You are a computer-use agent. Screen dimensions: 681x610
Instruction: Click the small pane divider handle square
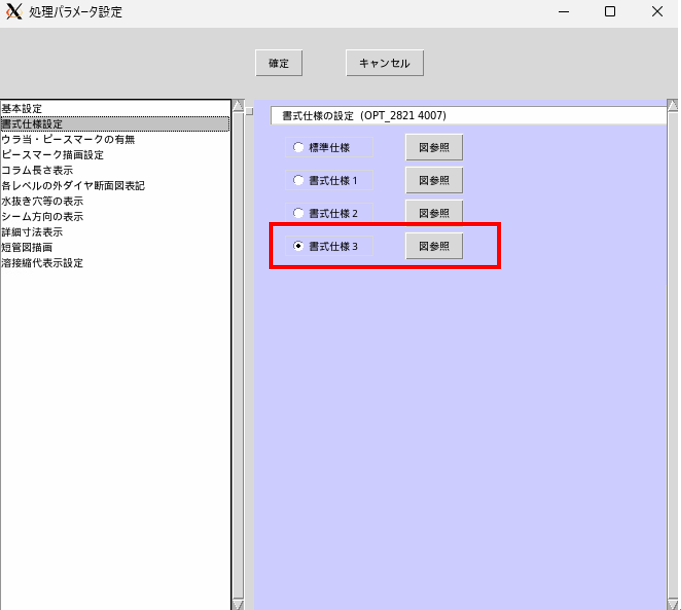249,111
